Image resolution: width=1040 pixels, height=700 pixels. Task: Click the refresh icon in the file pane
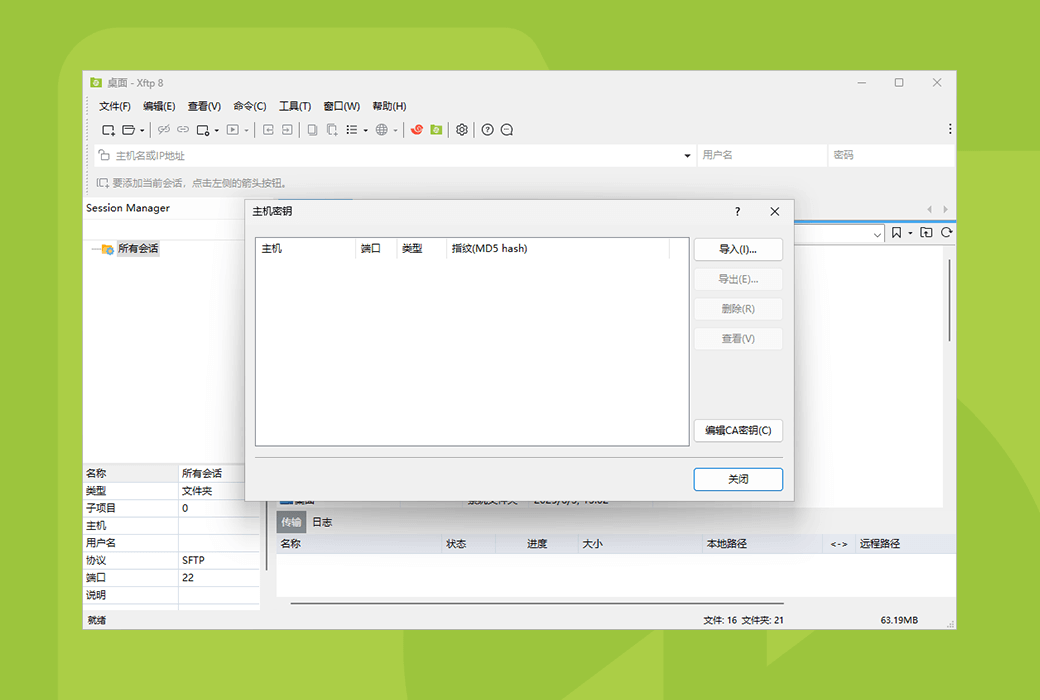click(x=946, y=232)
